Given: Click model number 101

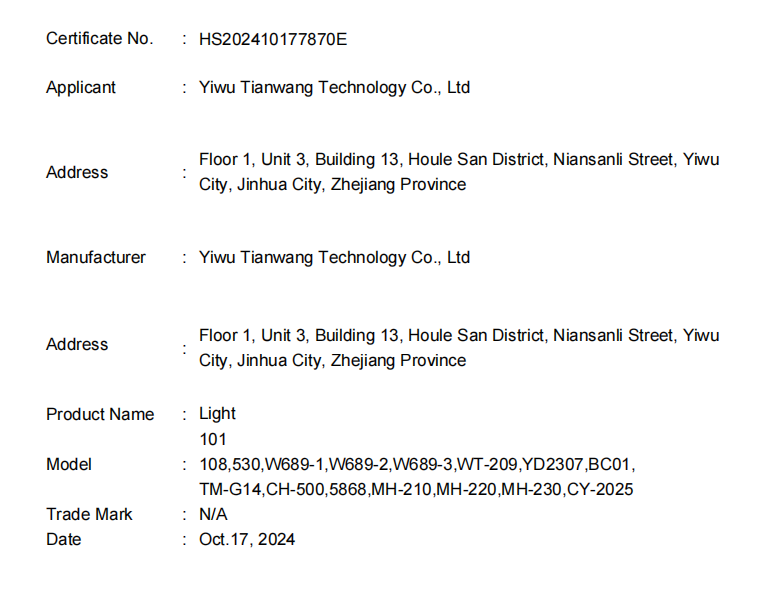Looking at the screenshot, I should pyautogui.click(x=213, y=439).
